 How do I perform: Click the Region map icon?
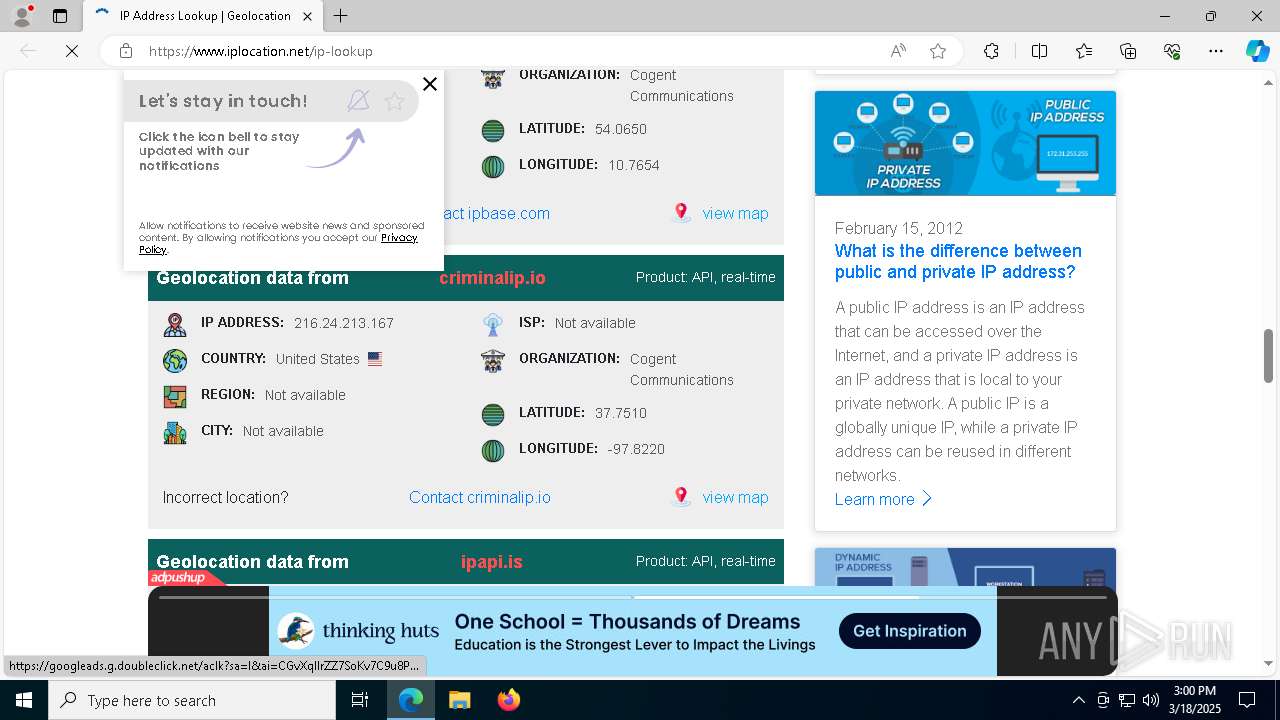click(175, 396)
